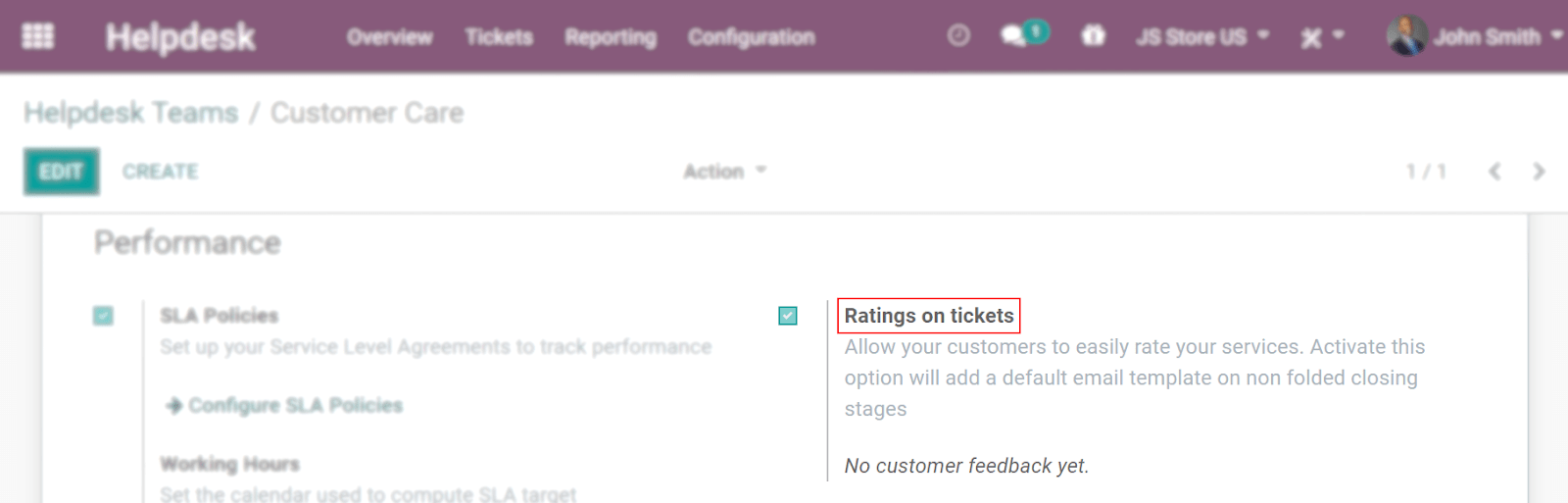Open the activities clock icon
Screen dimensions: 1568x503
958,36
